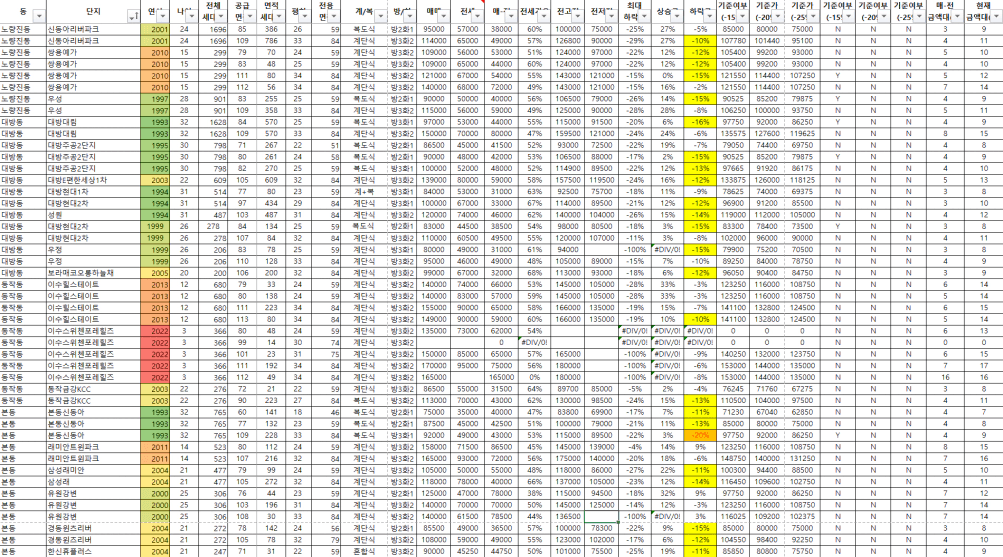
Task: Open the 전체 세대 column filter dropdown
Action: click(x=221, y=16)
